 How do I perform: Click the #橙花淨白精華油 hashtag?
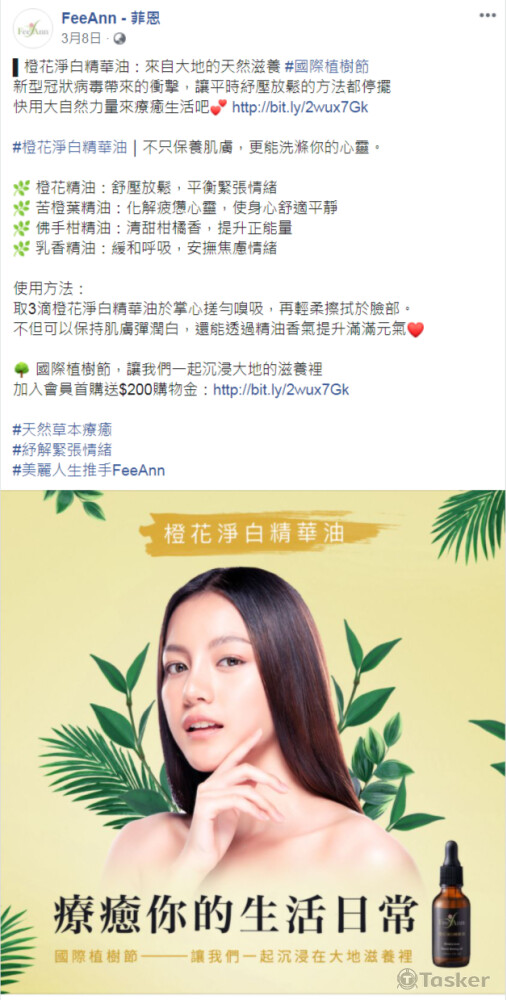click(70, 147)
